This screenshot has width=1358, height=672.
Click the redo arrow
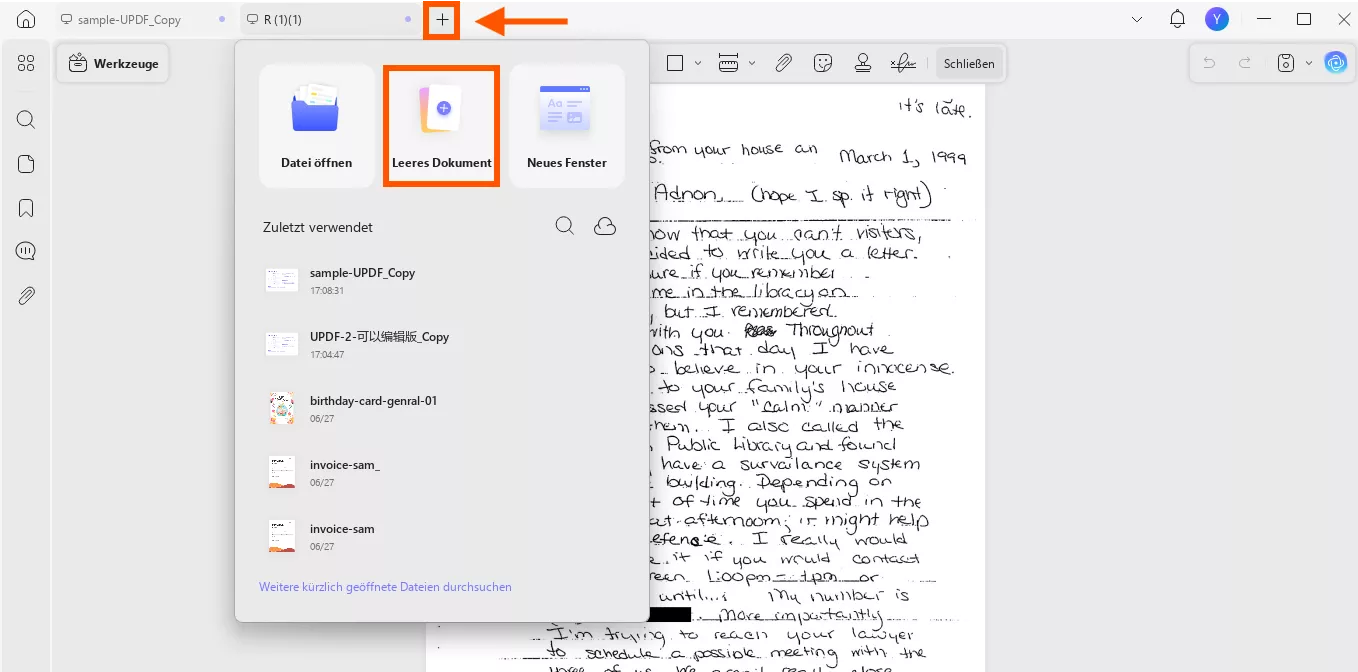tap(1245, 63)
